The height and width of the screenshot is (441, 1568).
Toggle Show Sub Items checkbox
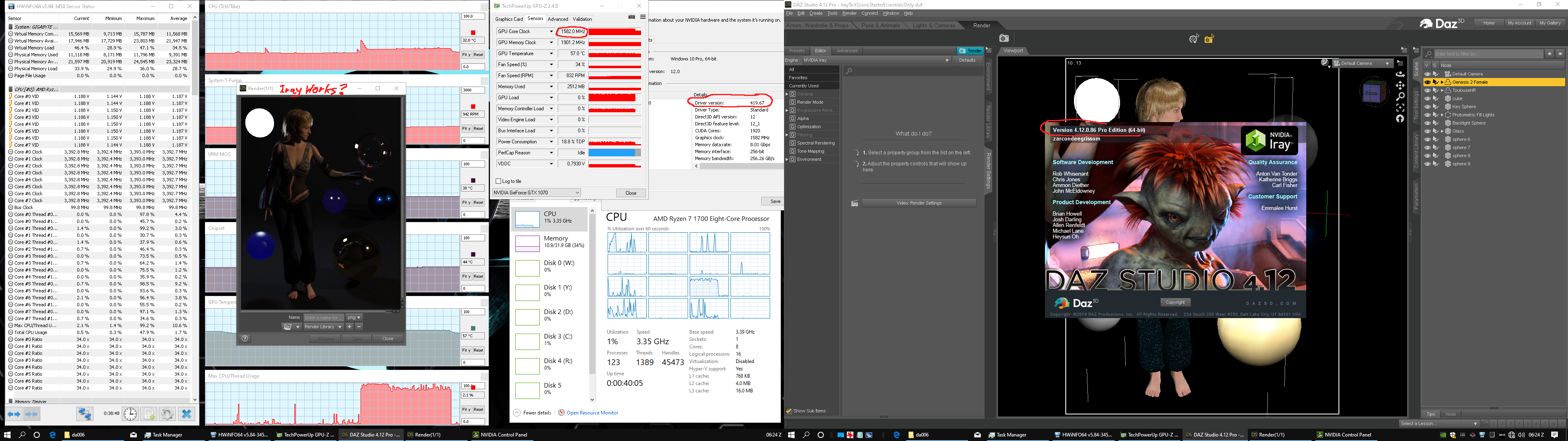point(789,411)
